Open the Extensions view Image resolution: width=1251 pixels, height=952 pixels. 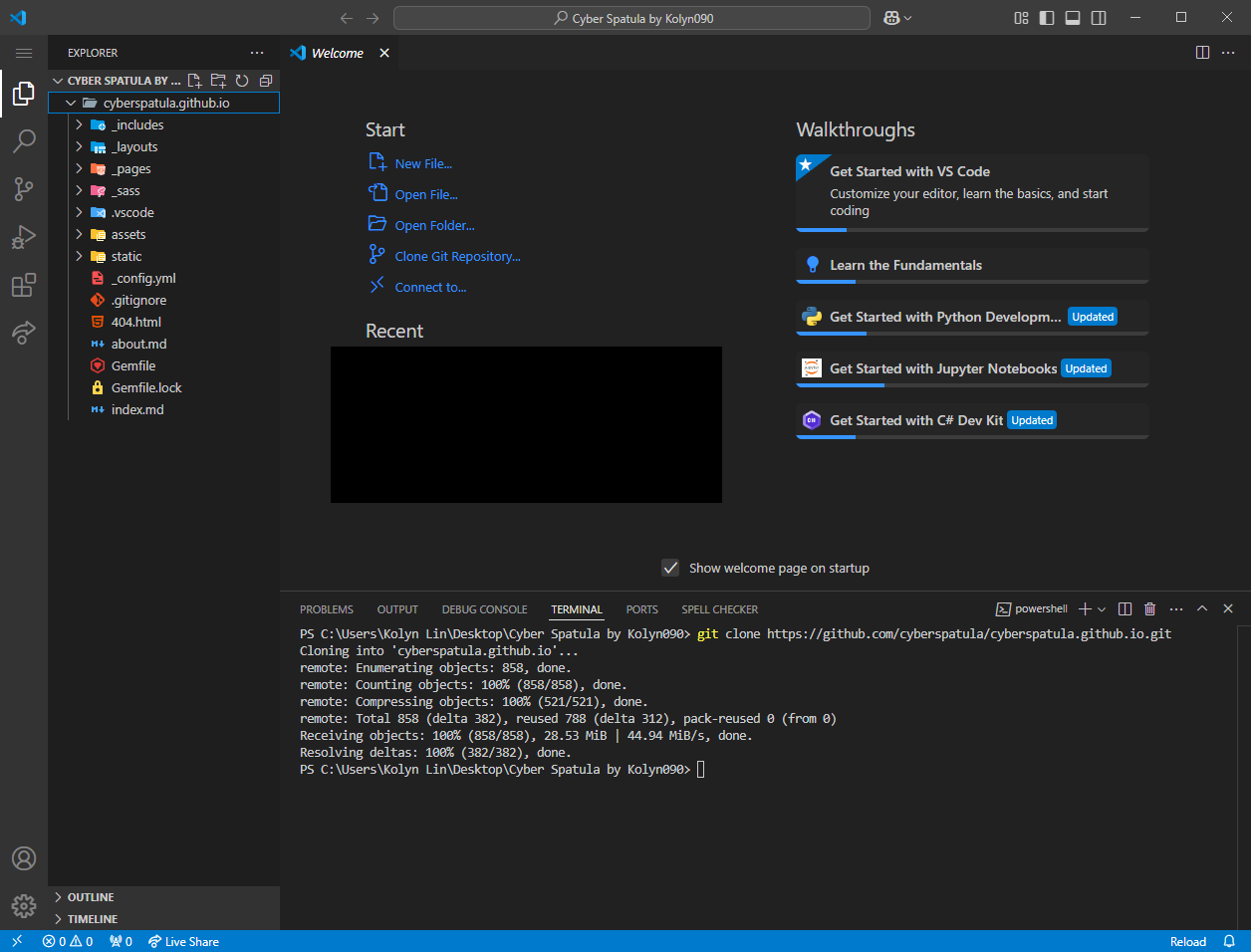[23, 285]
